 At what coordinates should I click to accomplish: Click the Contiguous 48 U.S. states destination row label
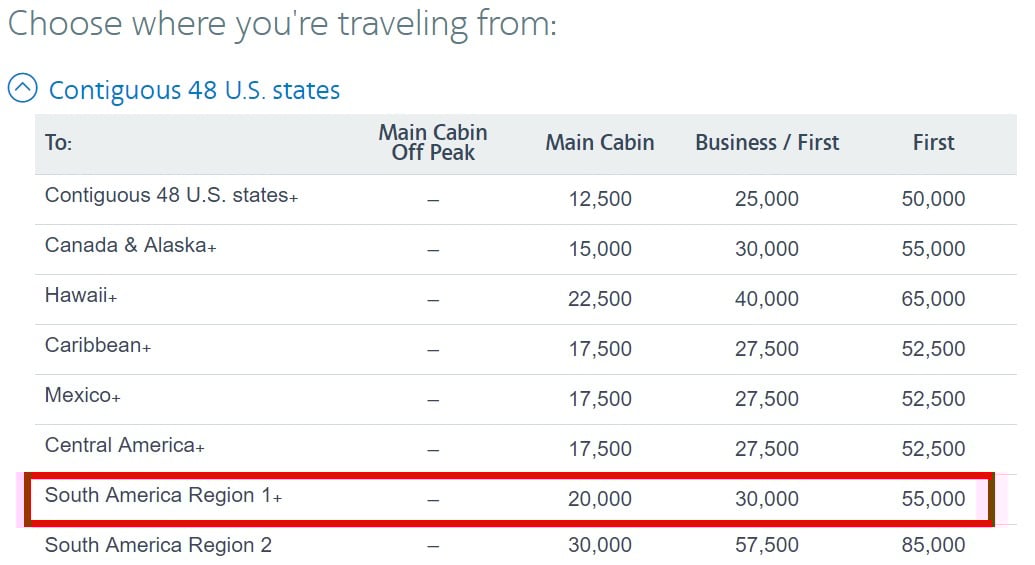pos(172,195)
